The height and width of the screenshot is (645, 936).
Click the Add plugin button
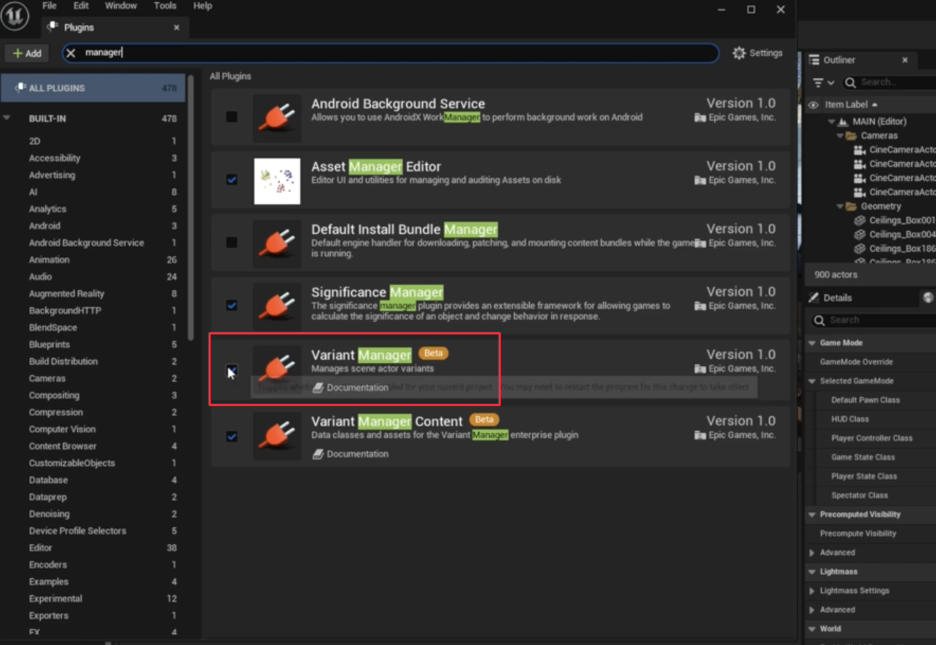pyautogui.click(x=27, y=53)
